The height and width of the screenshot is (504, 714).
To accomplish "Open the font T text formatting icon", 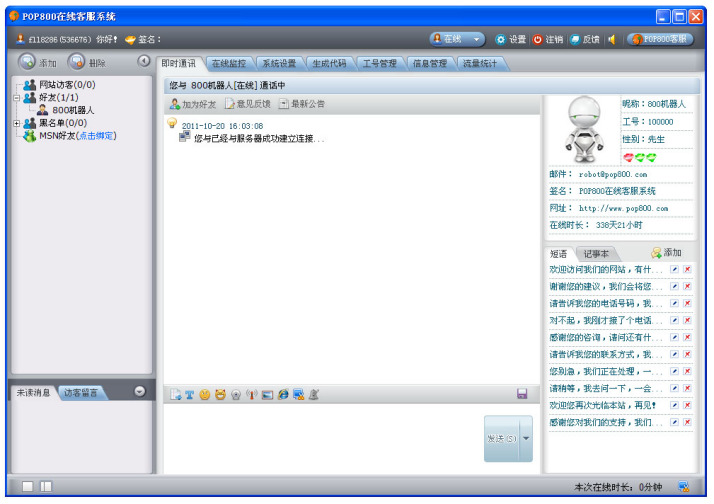I will pos(189,395).
